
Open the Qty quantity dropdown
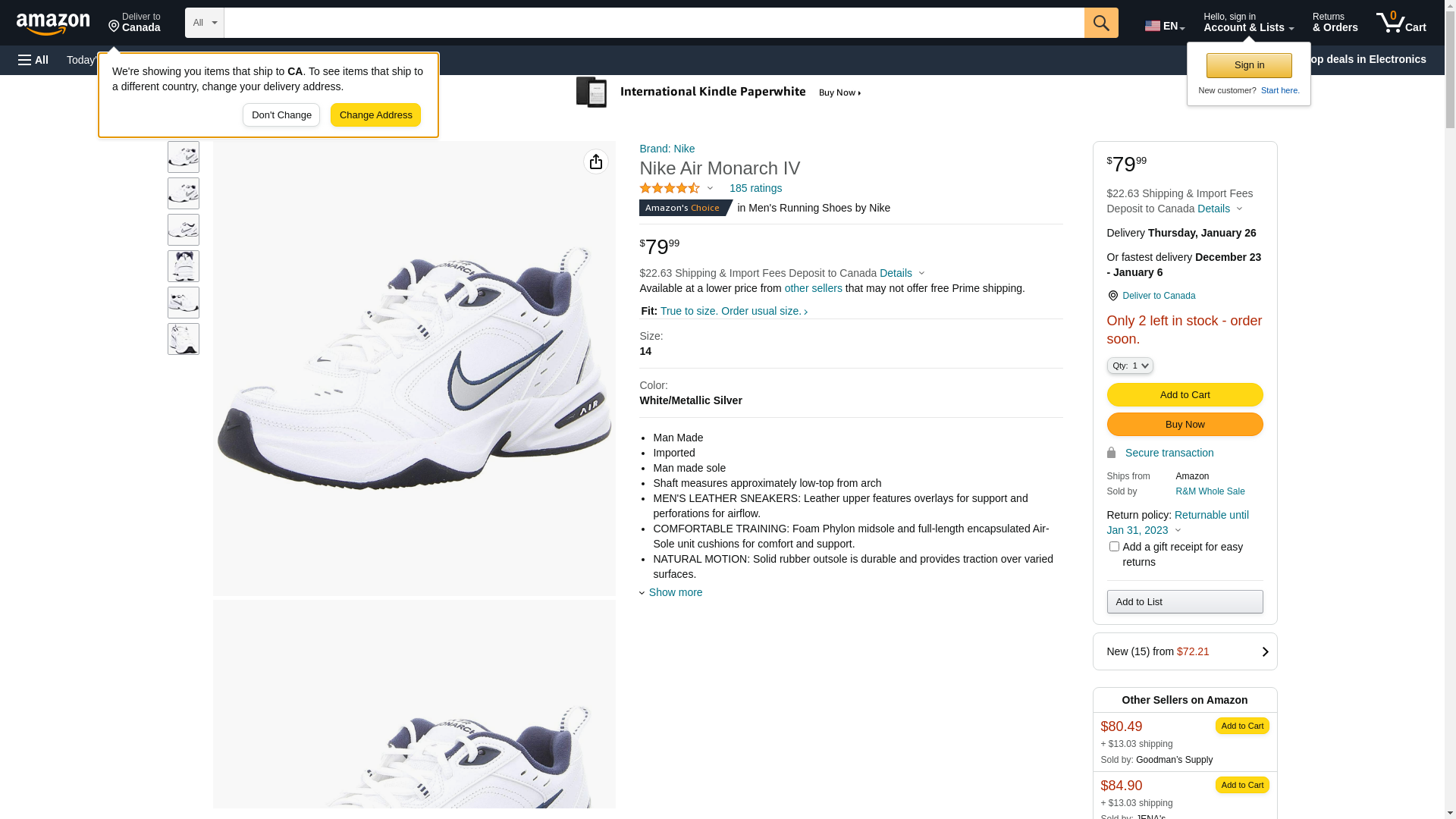[1130, 366]
